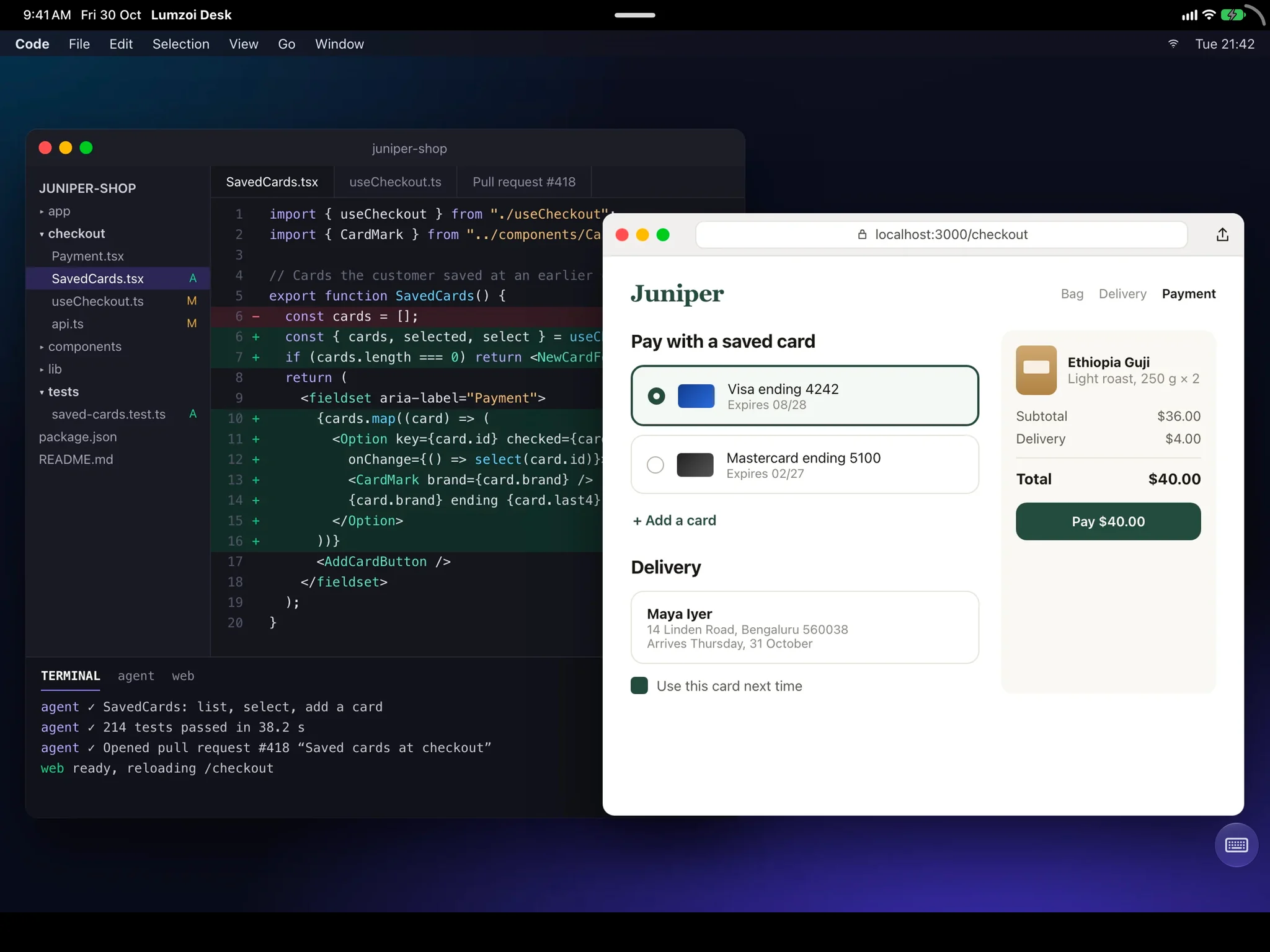Select the Mastercard ending 5100 radio button

[655, 465]
